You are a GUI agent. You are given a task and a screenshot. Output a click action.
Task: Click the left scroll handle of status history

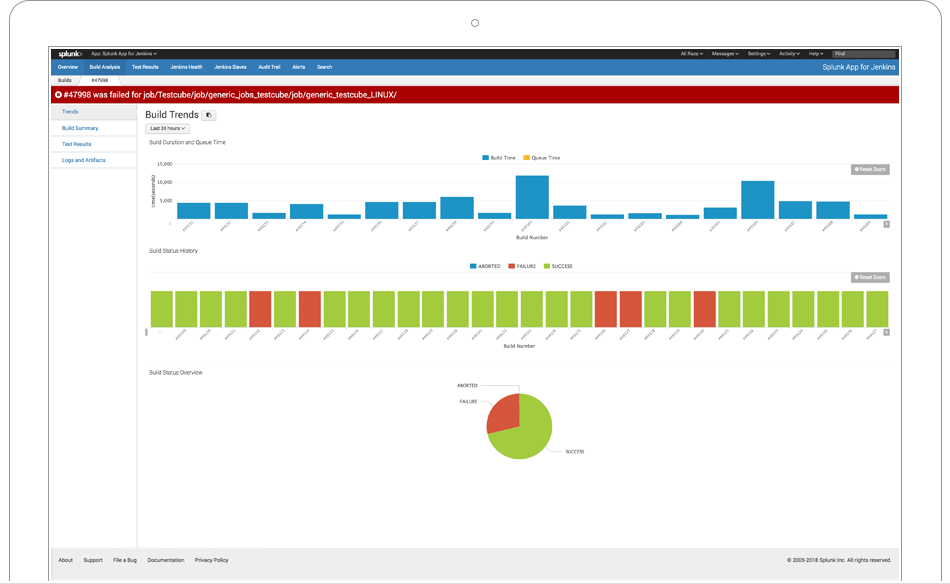click(146, 333)
